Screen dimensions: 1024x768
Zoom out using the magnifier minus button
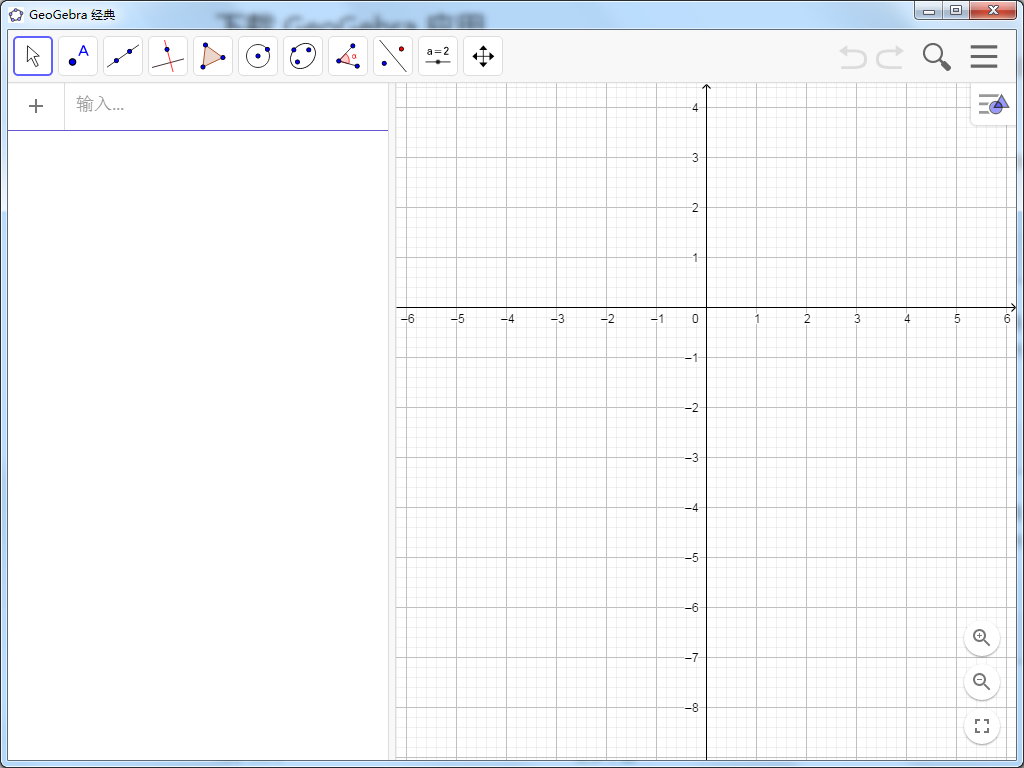point(981,682)
